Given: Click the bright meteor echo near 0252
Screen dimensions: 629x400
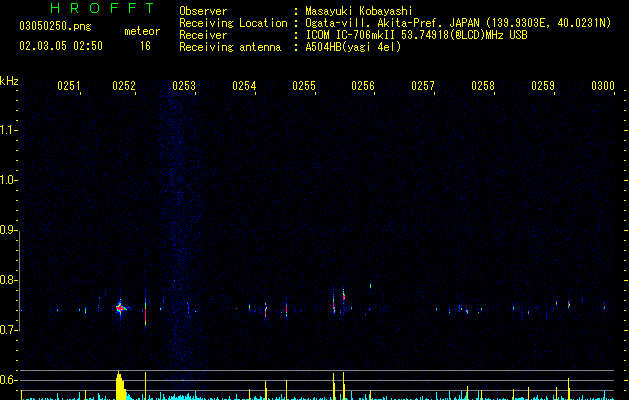Looking at the screenshot, I should (120, 308).
